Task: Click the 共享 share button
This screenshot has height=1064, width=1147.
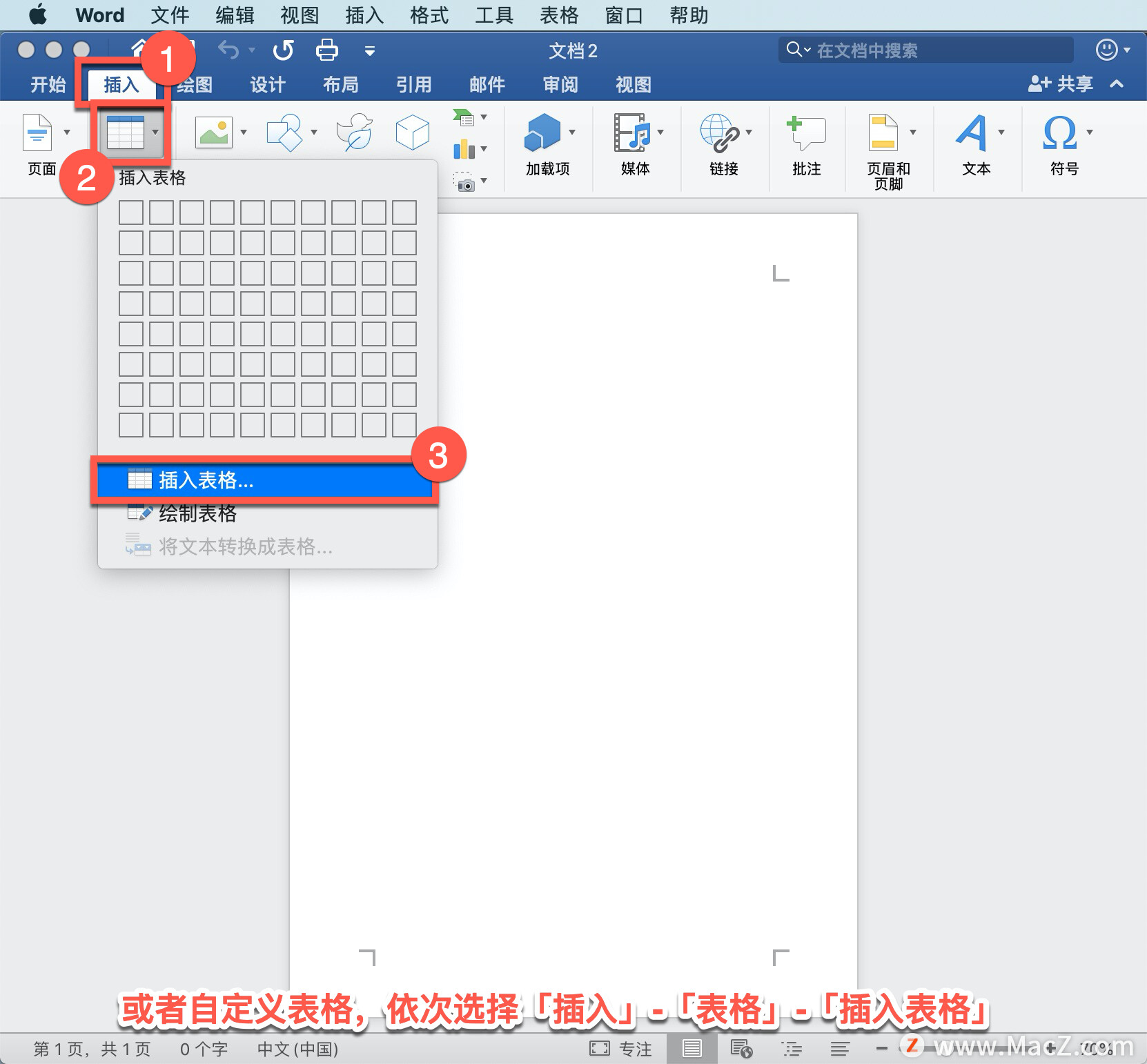Action: [1061, 83]
